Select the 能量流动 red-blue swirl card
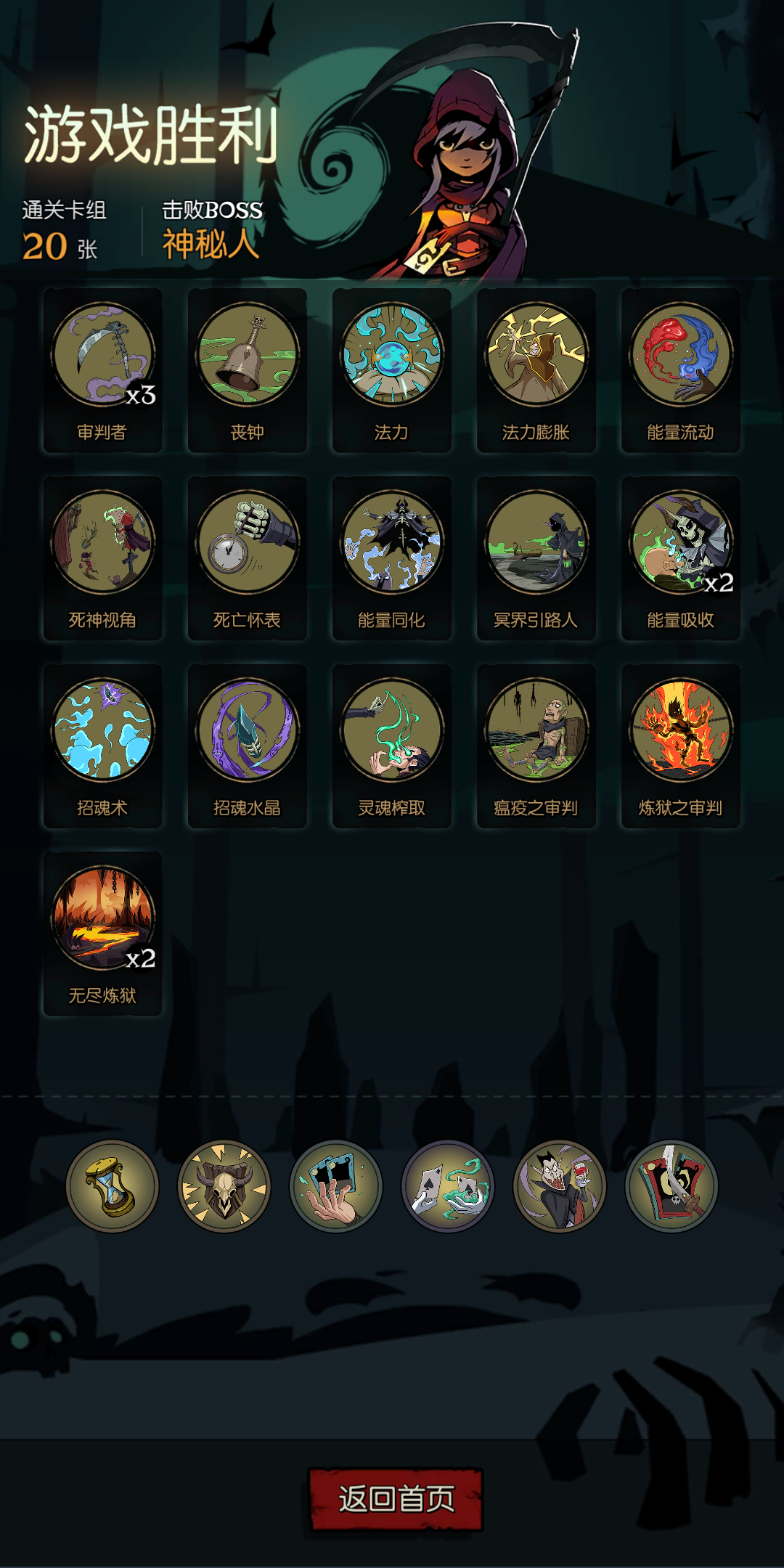Screen dimensions: 784x1568 tap(681, 371)
